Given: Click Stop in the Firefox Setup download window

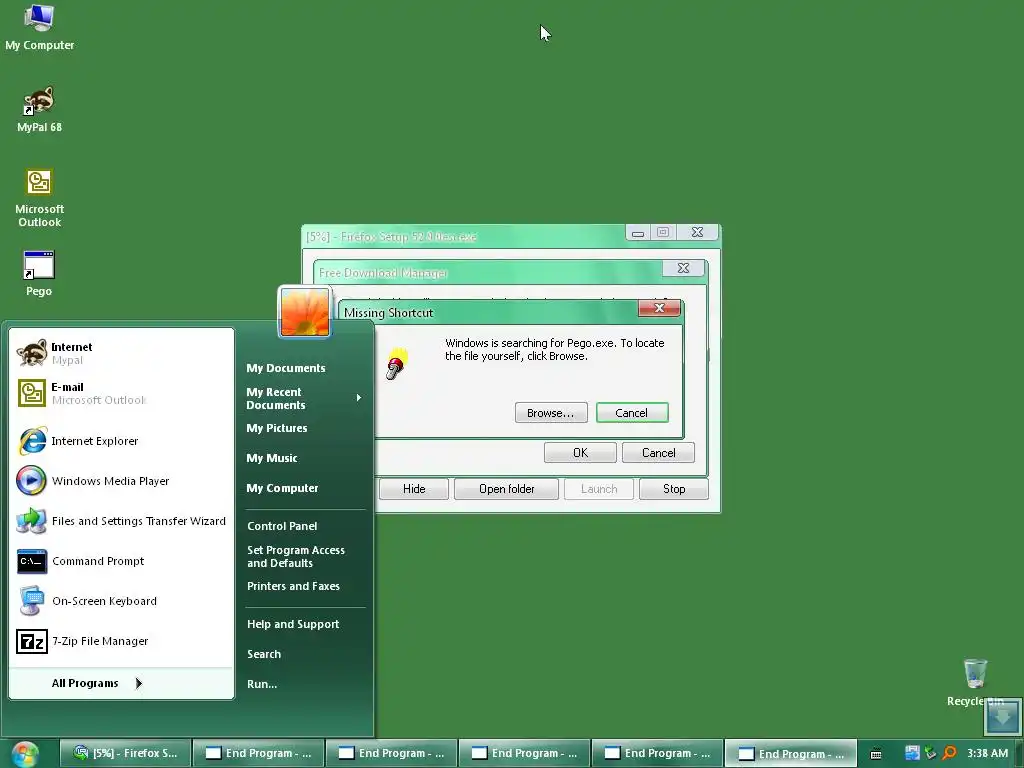Looking at the screenshot, I should [674, 489].
